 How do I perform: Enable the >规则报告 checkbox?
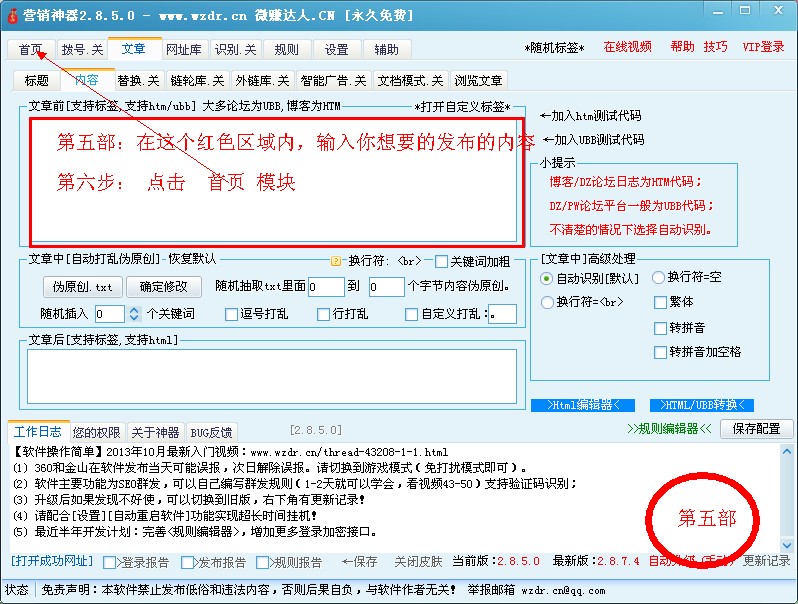[x=262, y=562]
